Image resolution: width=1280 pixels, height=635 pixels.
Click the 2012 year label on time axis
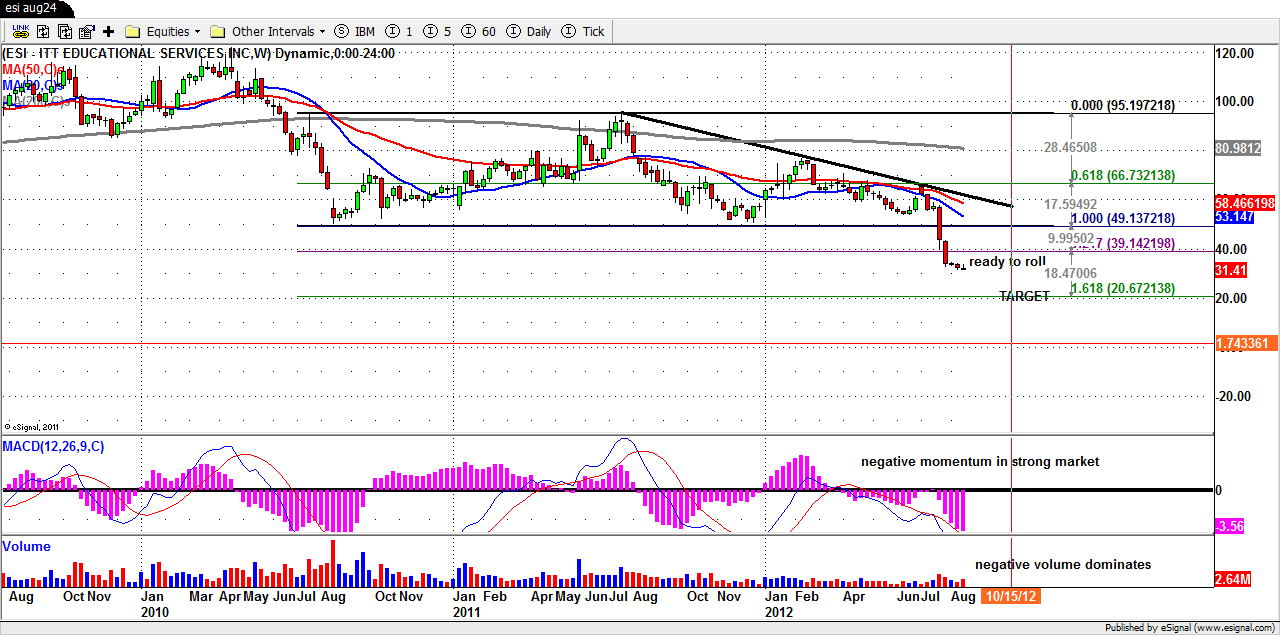tap(779, 611)
